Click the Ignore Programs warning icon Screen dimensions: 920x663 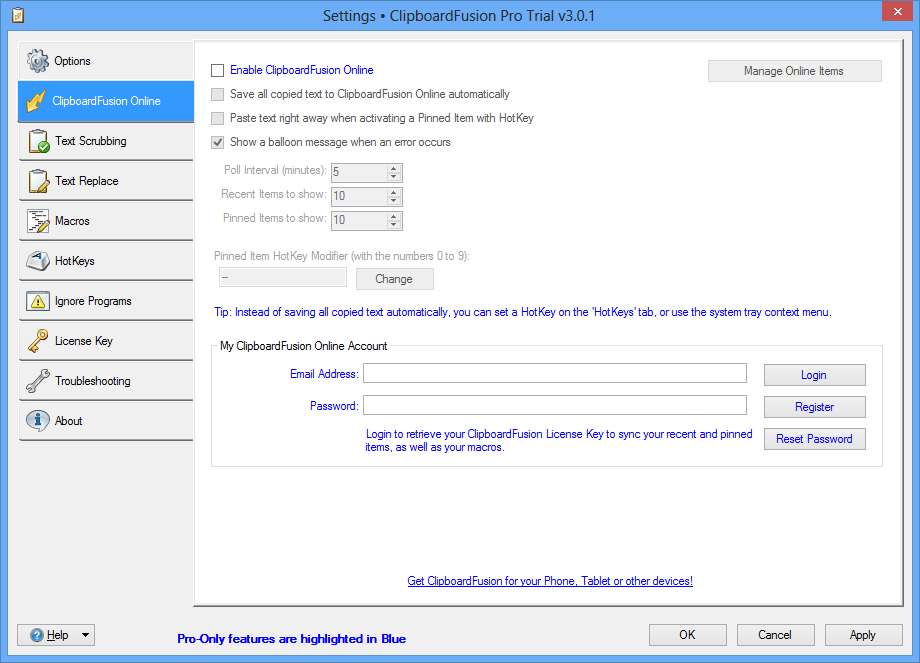coord(38,301)
